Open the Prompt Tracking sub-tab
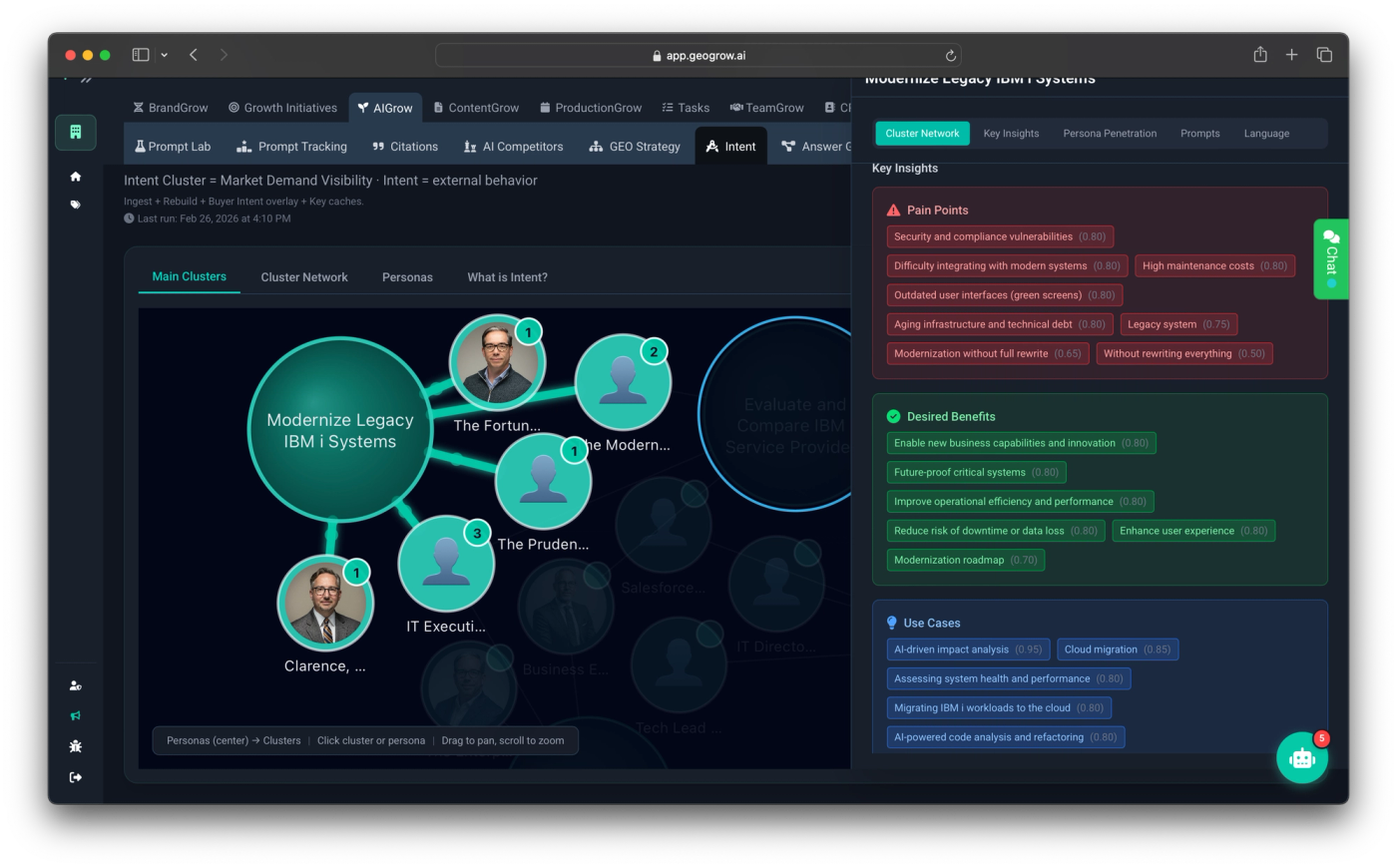 [x=291, y=147]
